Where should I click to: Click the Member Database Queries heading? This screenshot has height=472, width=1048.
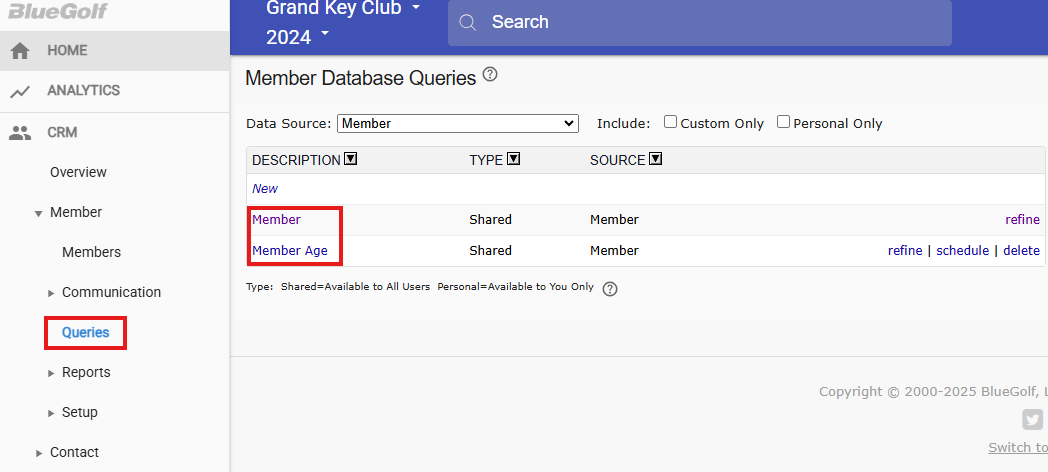click(x=360, y=78)
